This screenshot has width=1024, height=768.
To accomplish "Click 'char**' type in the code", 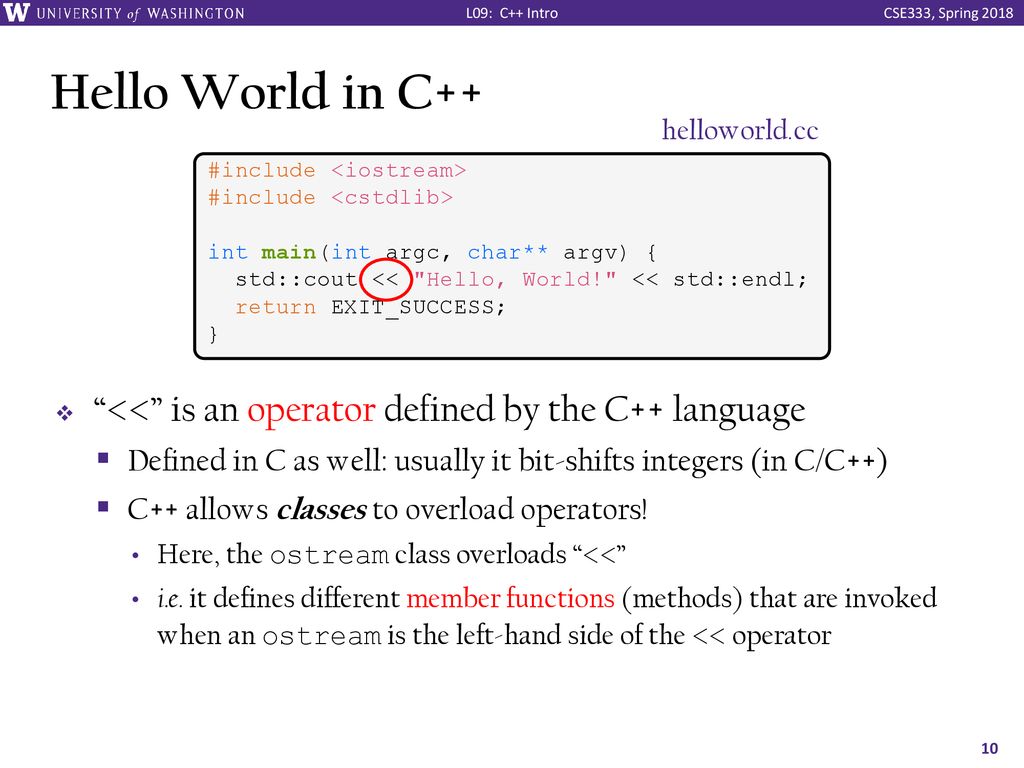I will coord(507,253).
